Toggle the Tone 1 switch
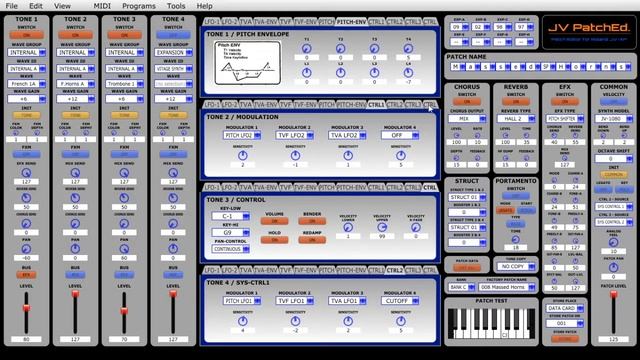 [x=26, y=36]
